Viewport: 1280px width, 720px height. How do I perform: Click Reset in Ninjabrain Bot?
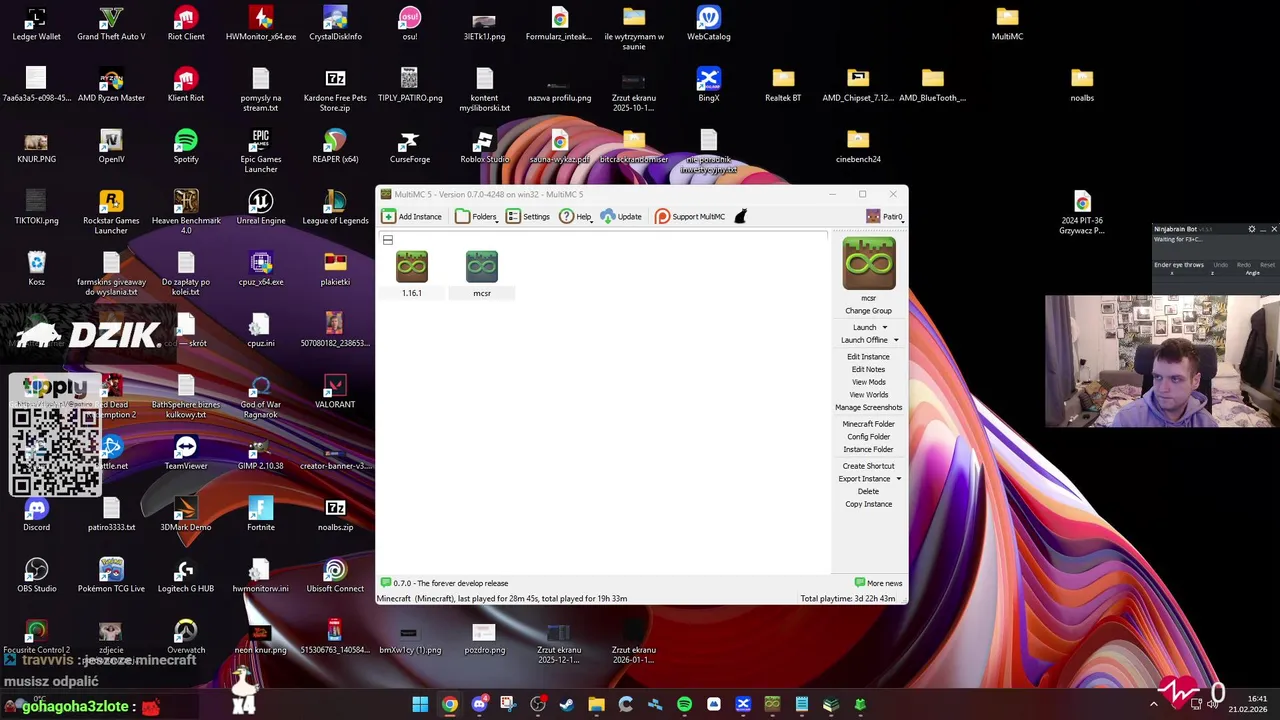[x=1267, y=265]
